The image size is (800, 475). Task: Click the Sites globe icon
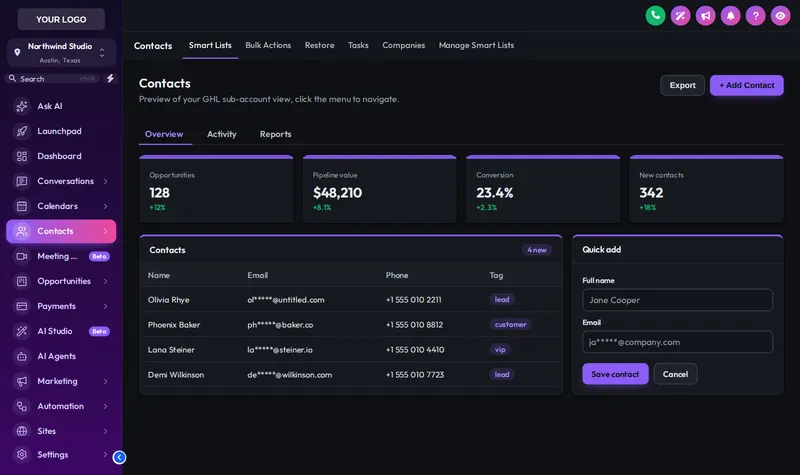[21, 431]
